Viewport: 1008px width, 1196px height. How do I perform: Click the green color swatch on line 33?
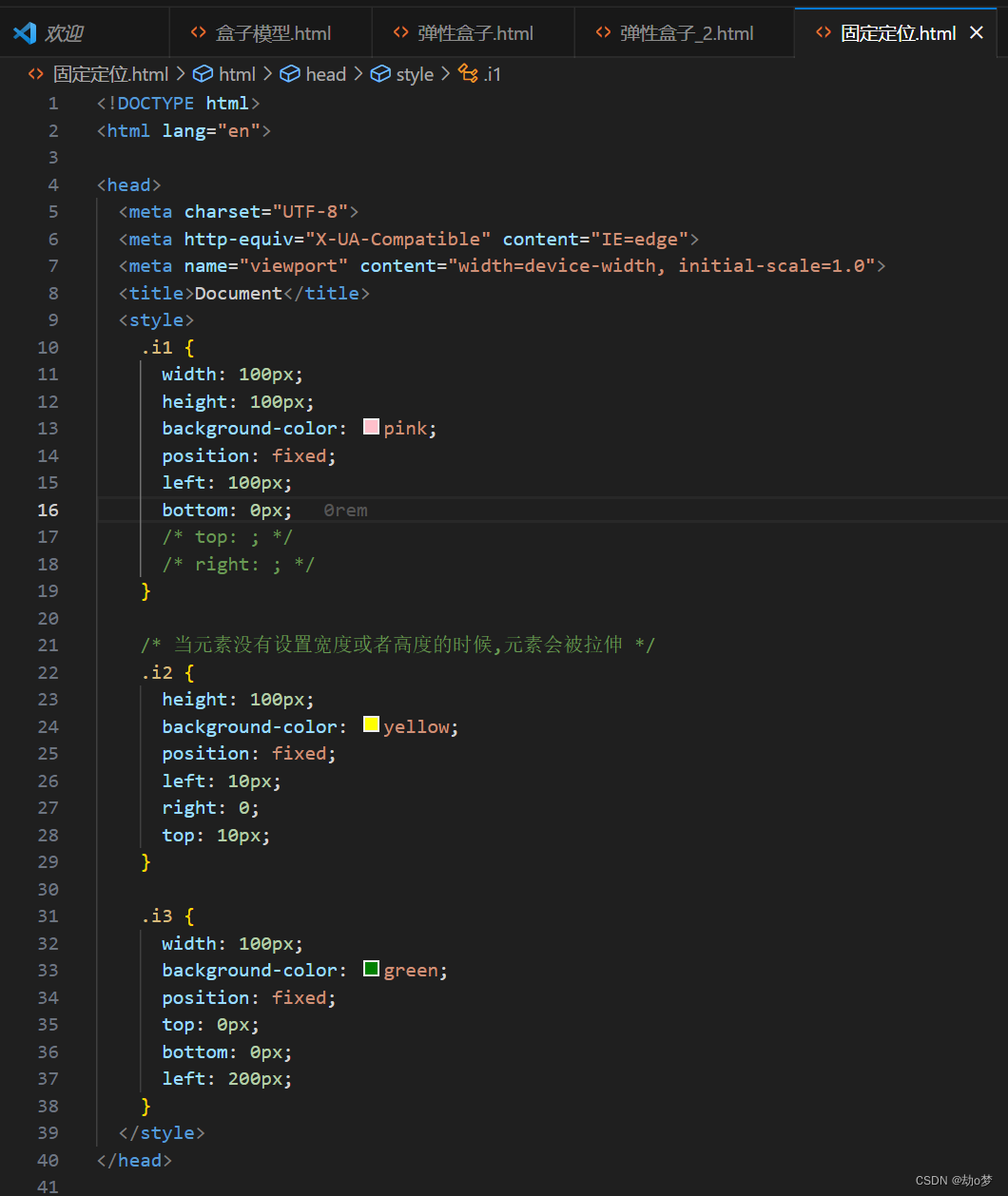click(x=371, y=968)
